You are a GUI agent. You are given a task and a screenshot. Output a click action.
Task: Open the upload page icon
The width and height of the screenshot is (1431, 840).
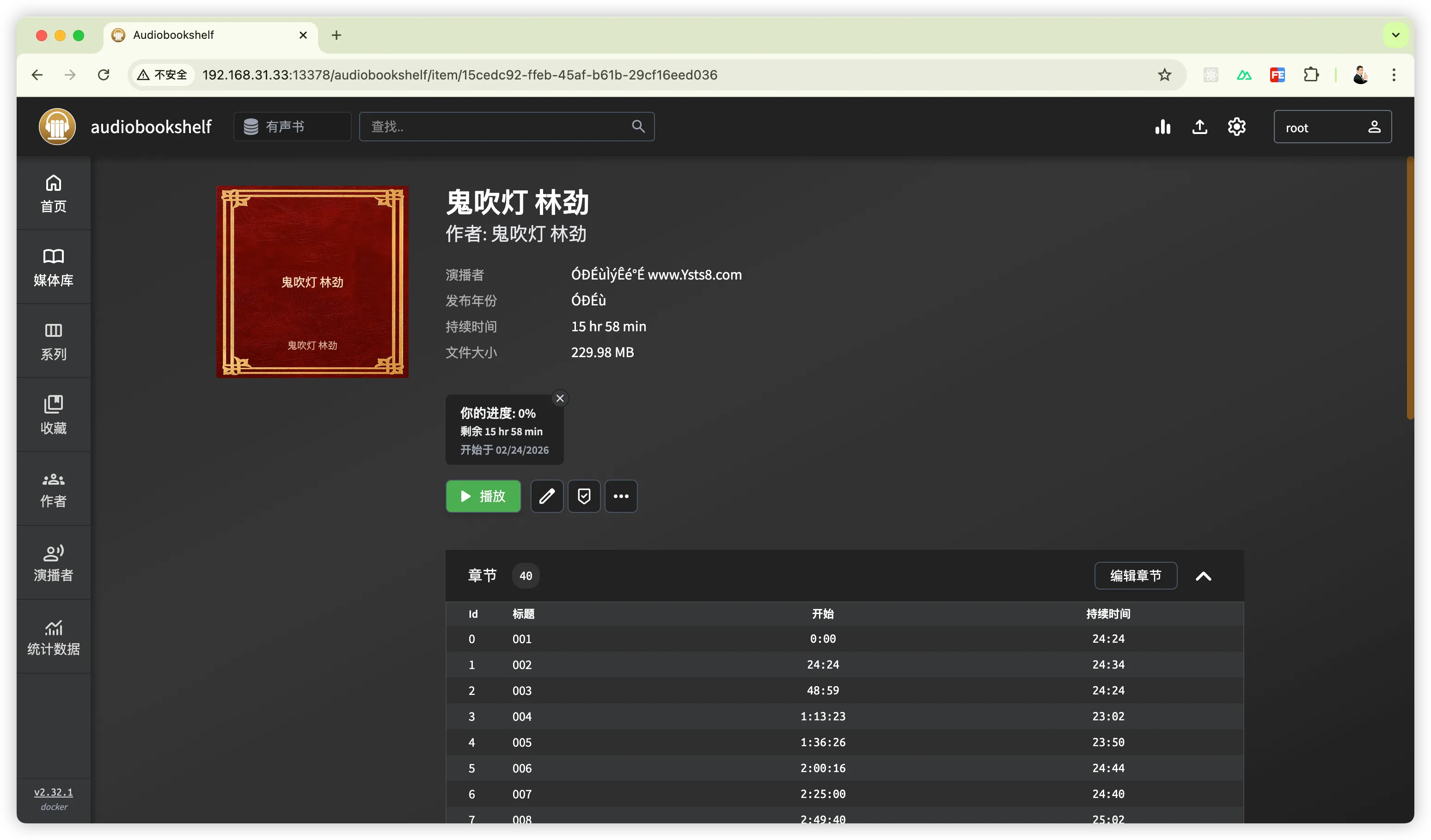(1199, 127)
